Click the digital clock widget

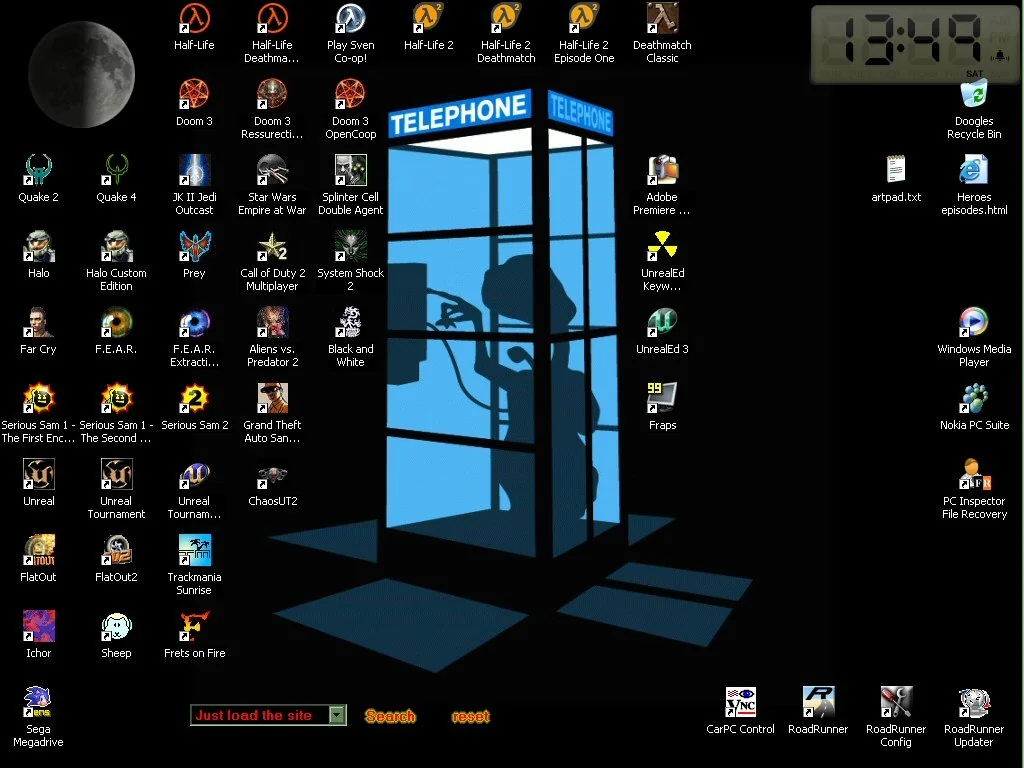tap(916, 44)
